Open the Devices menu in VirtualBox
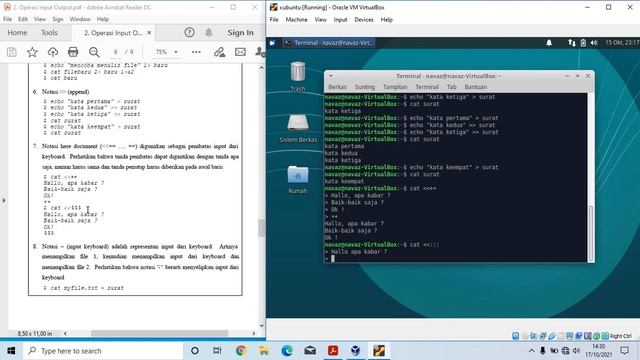This screenshot has width=640, height=360. 364,20
